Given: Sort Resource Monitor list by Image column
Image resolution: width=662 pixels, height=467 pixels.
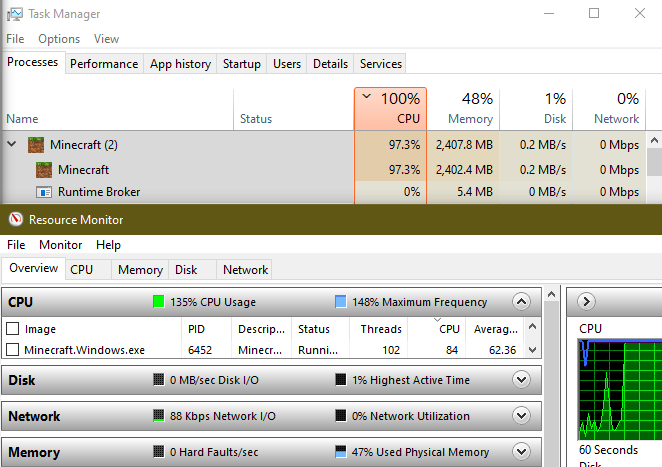Looking at the screenshot, I should point(92,329).
